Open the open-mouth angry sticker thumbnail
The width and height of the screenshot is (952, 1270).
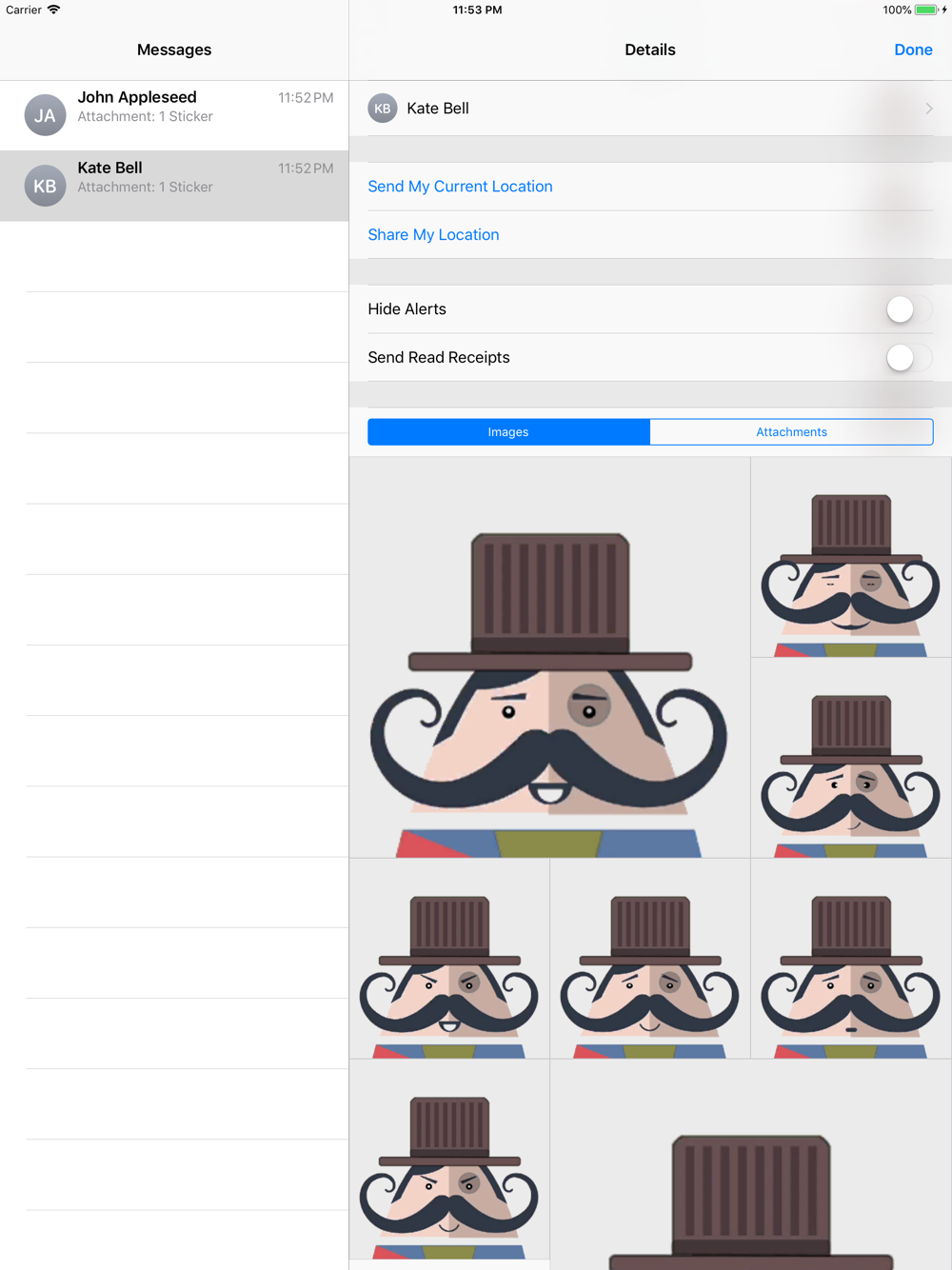point(449,959)
